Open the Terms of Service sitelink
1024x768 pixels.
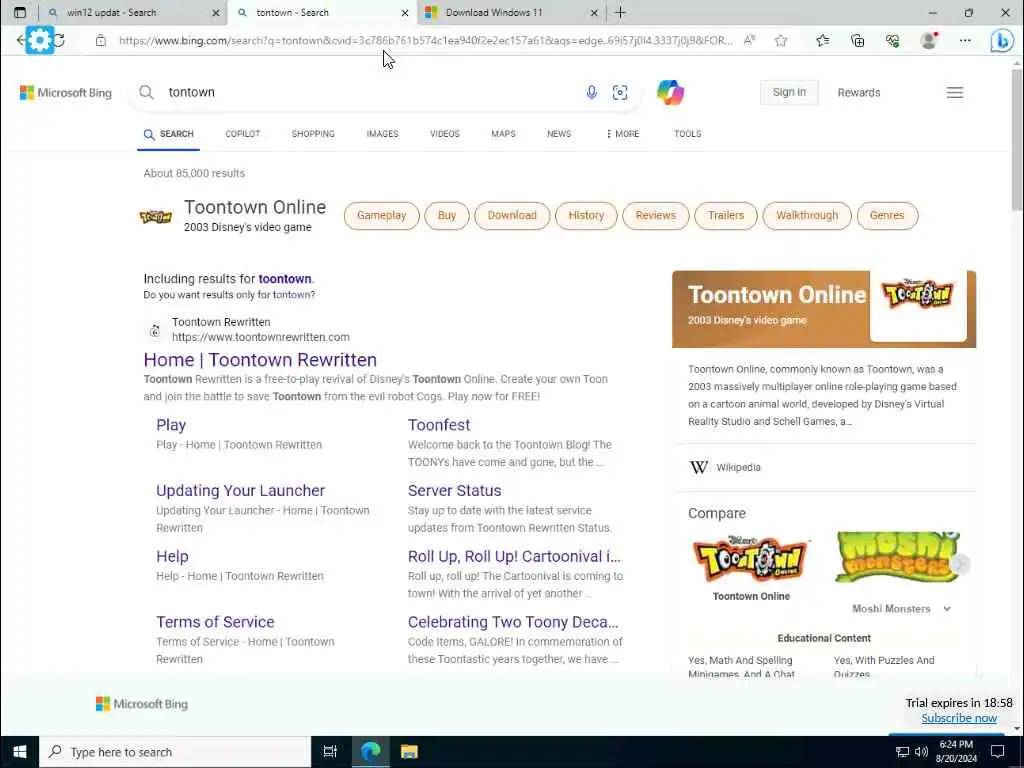pos(215,622)
